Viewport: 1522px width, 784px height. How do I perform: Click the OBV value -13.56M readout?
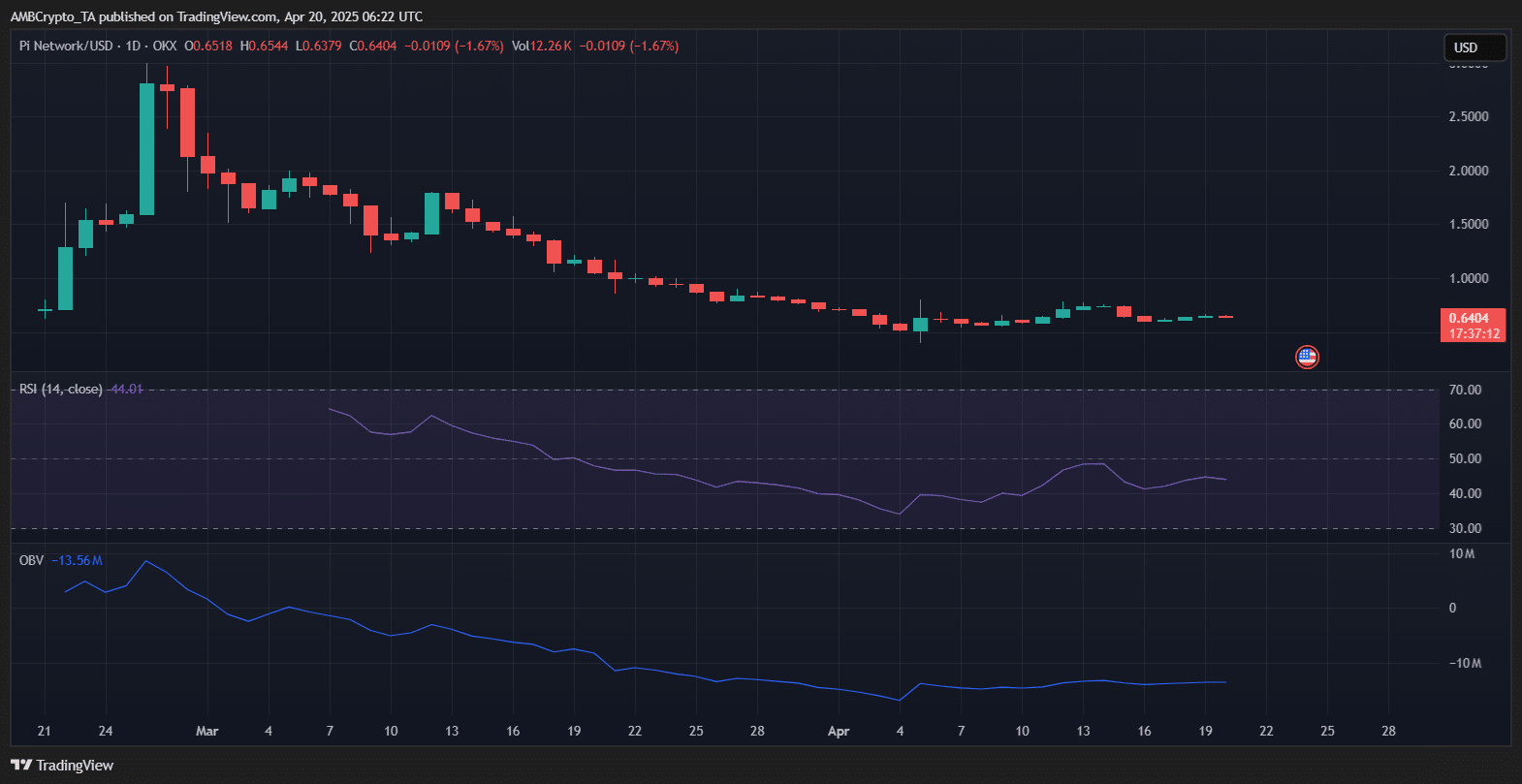78,560
